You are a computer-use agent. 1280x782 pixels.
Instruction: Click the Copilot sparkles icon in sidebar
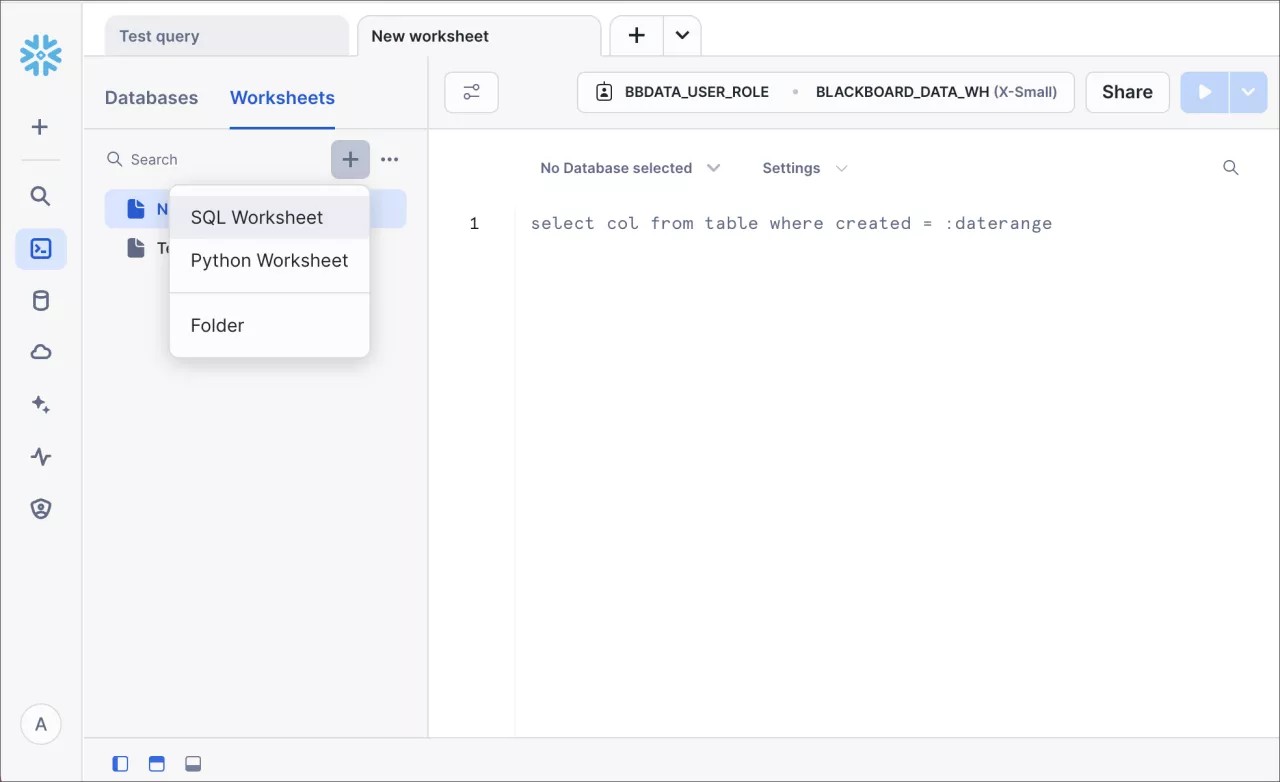pyautogui.click(x=40, y=404)
